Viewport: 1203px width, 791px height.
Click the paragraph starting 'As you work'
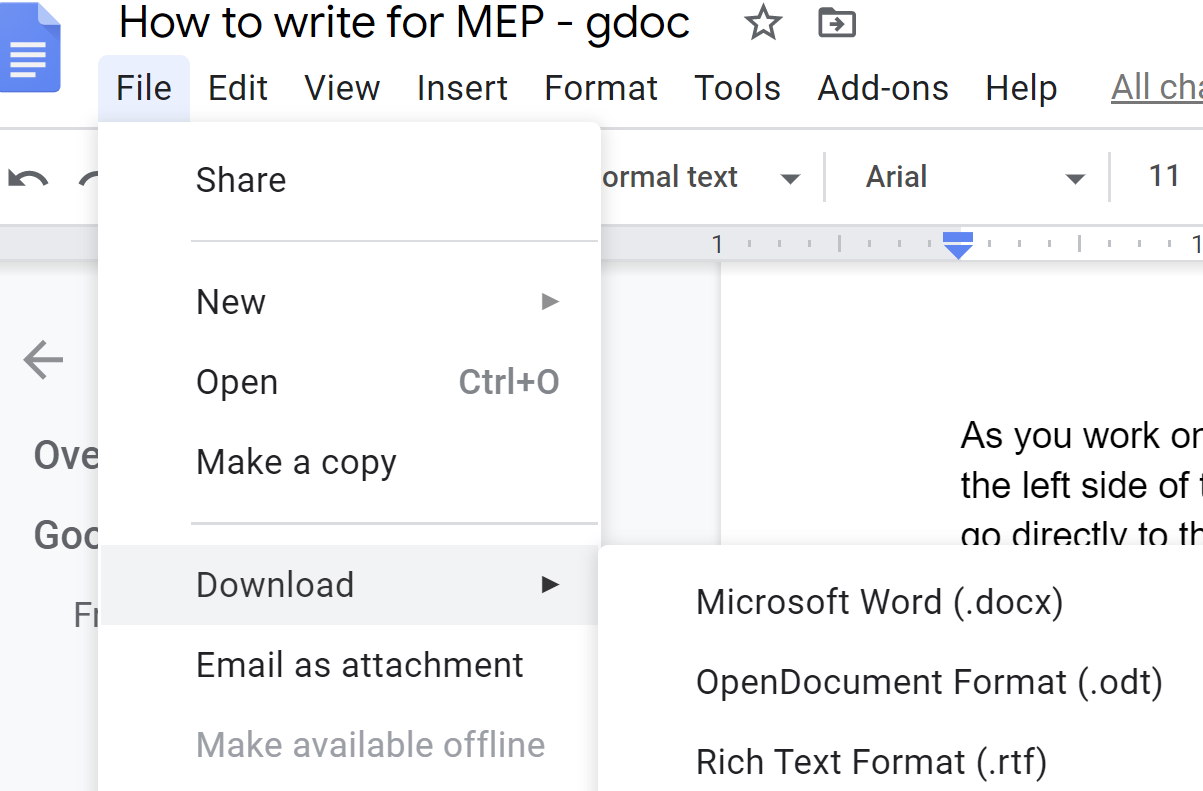(x=1081, y=485)
